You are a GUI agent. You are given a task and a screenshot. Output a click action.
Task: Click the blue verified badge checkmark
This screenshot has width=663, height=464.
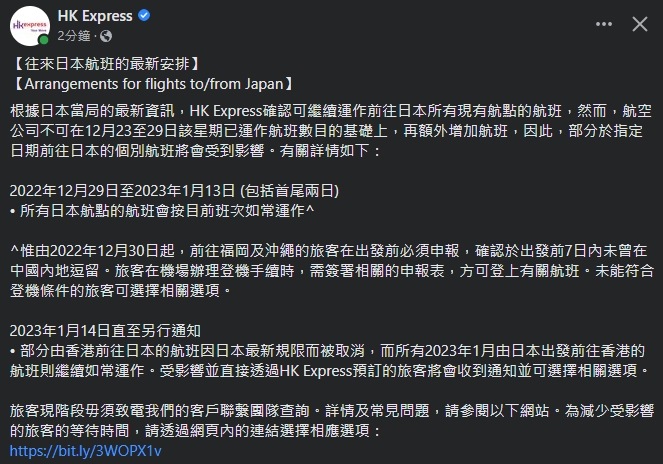(144, 15)
